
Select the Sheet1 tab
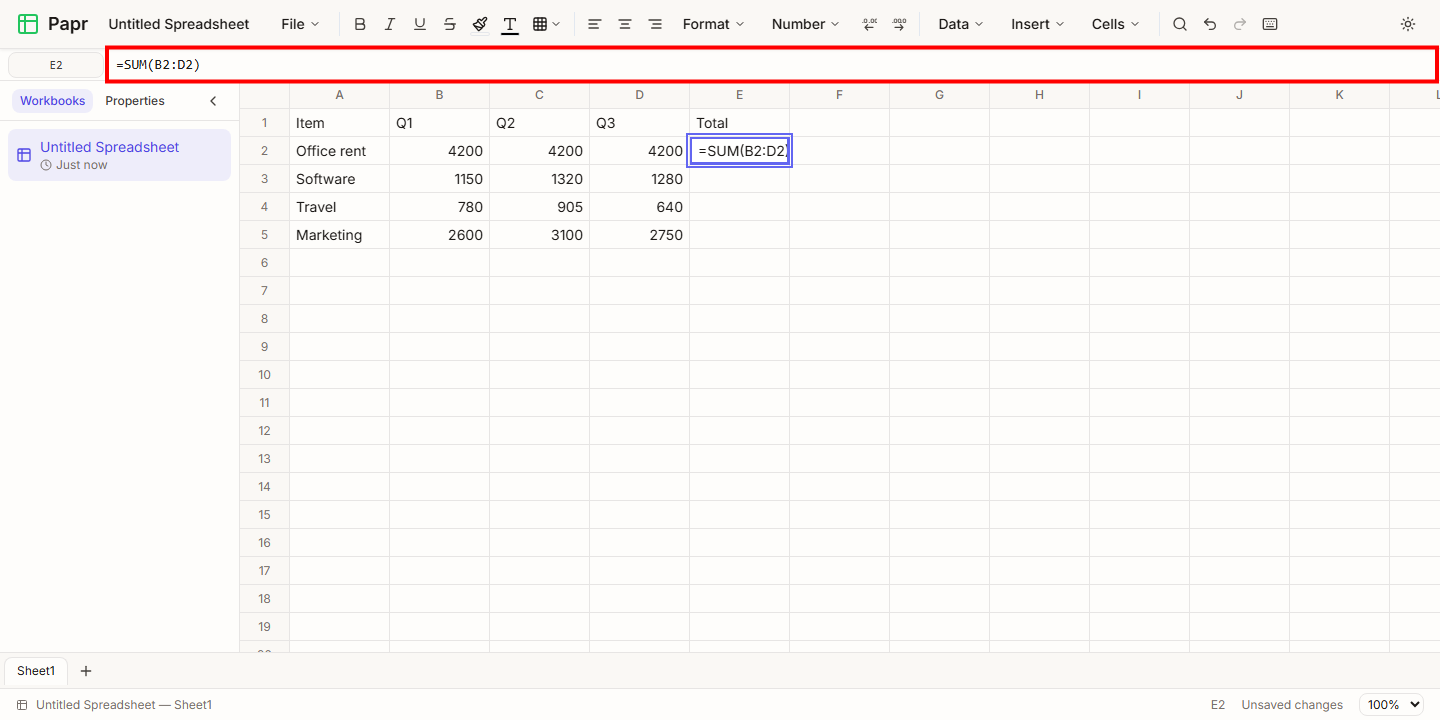point(36,671)
